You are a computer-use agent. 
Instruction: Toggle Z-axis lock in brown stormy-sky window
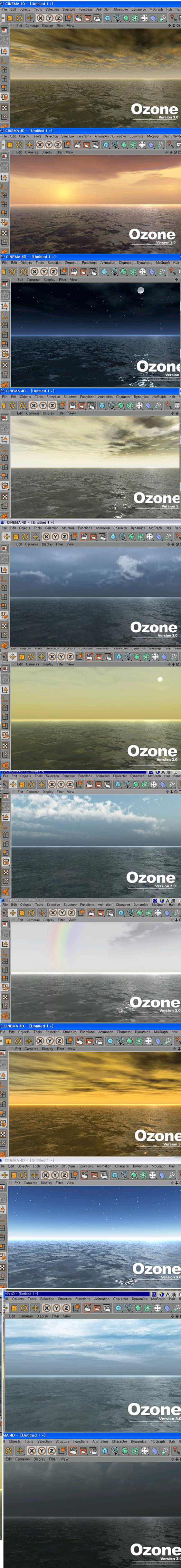click(57, 18)
